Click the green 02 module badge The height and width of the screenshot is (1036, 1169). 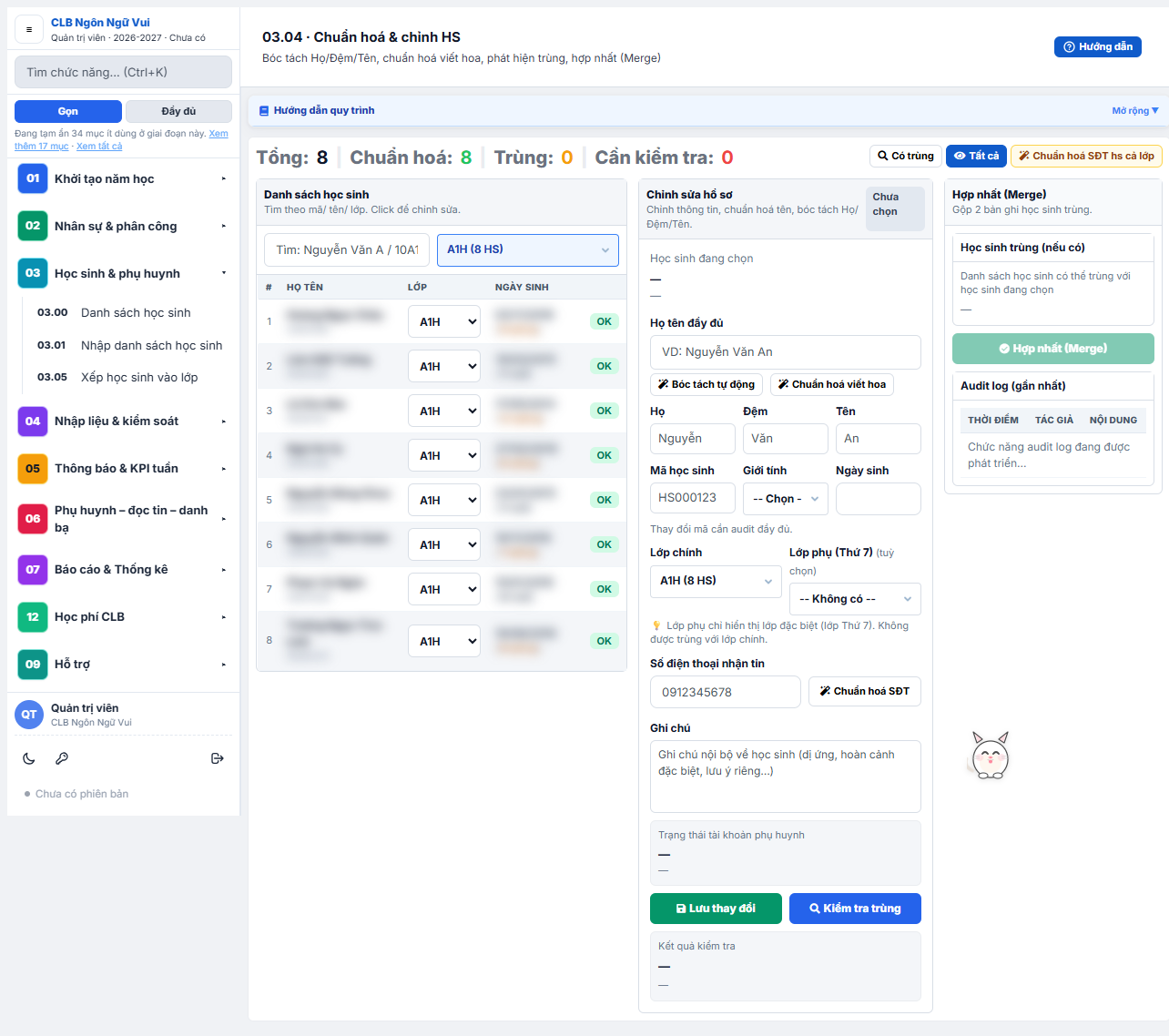(x=33, y=226)
